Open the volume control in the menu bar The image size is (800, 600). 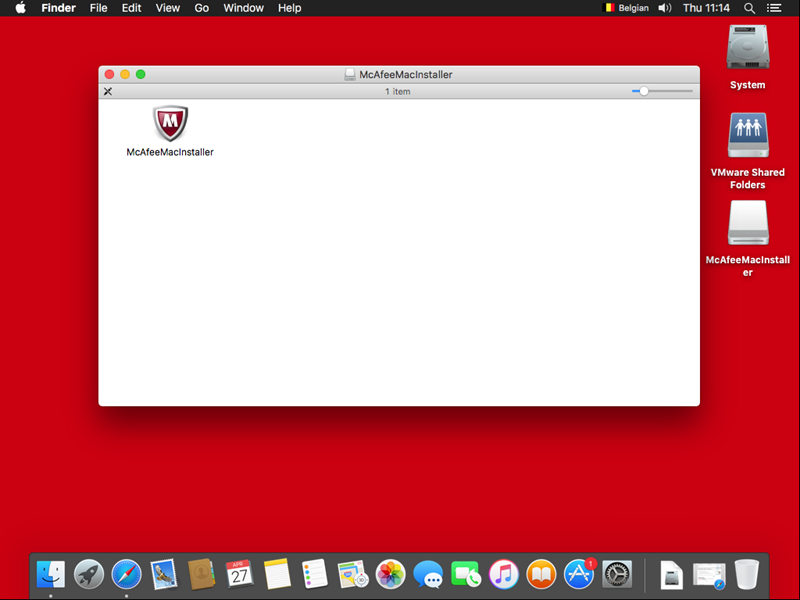[665, 8]
